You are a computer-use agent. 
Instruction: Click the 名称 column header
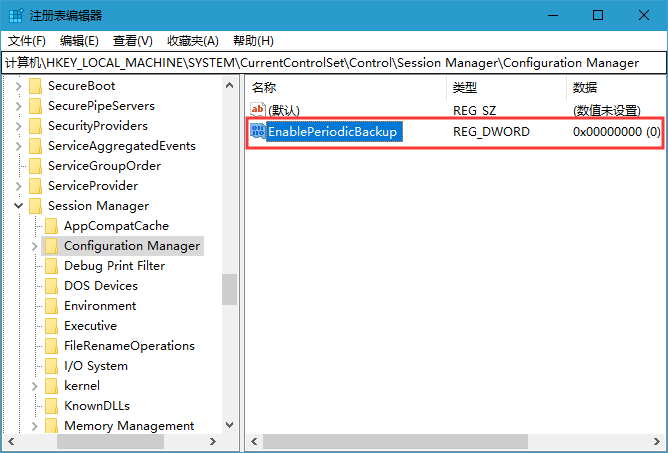click(264, 87)
